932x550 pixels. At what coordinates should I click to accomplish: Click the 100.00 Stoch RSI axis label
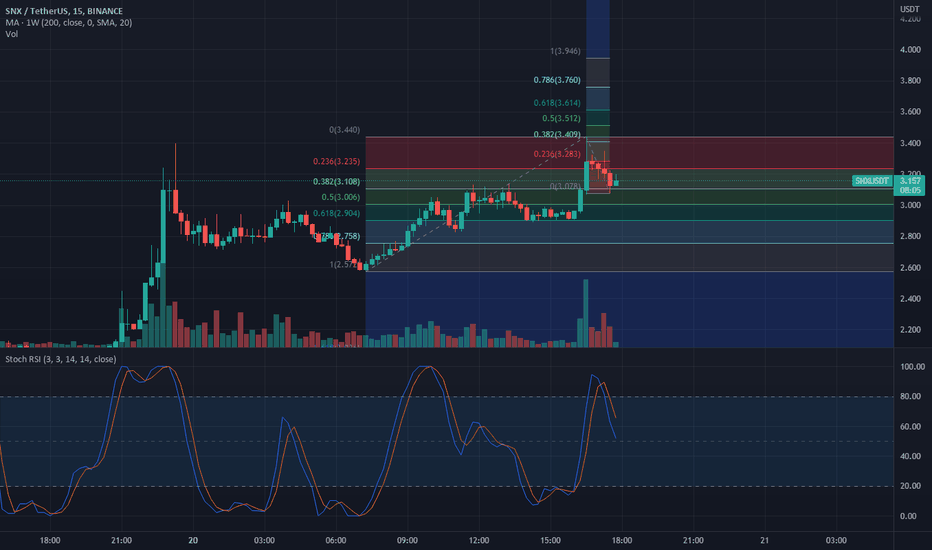912,367
